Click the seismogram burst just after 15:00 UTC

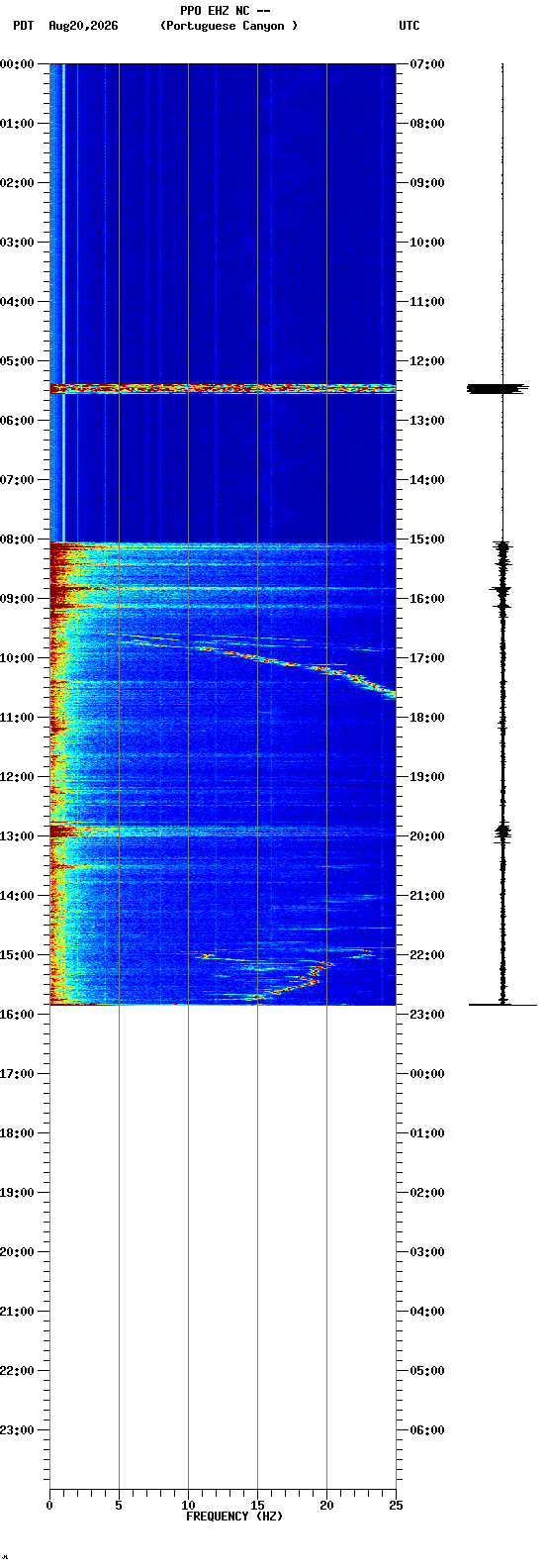(x=502, y=547)
